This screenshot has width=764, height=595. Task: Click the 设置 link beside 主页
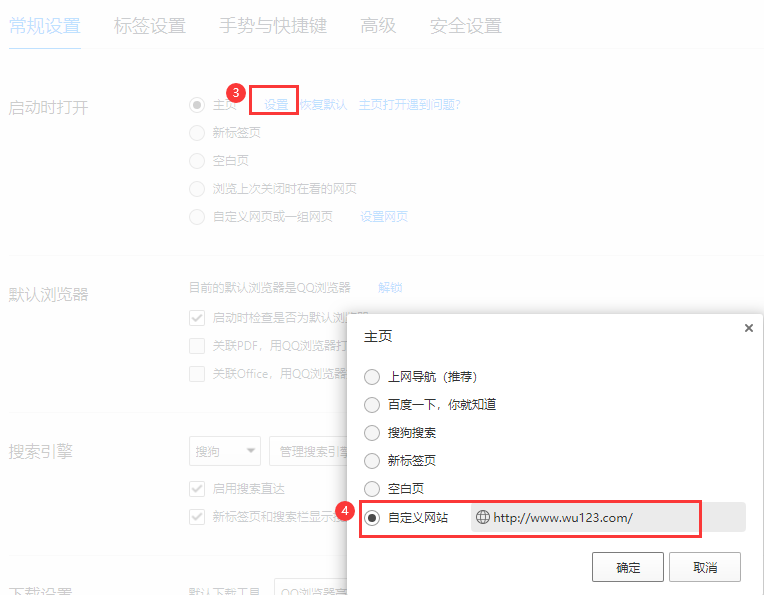(x=276, y=105)
